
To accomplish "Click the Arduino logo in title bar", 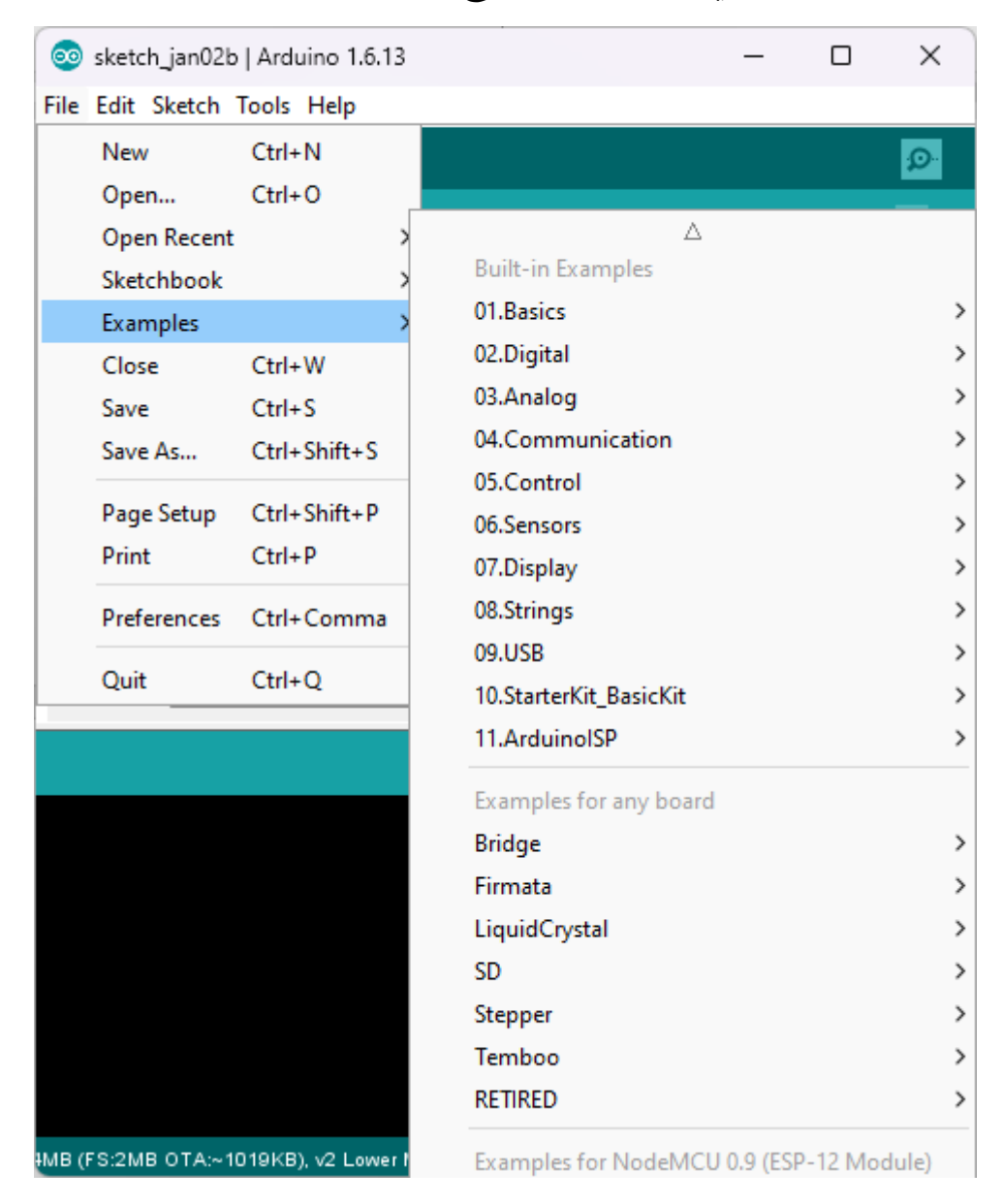I will pyautogui.click(x=66, y=57).
